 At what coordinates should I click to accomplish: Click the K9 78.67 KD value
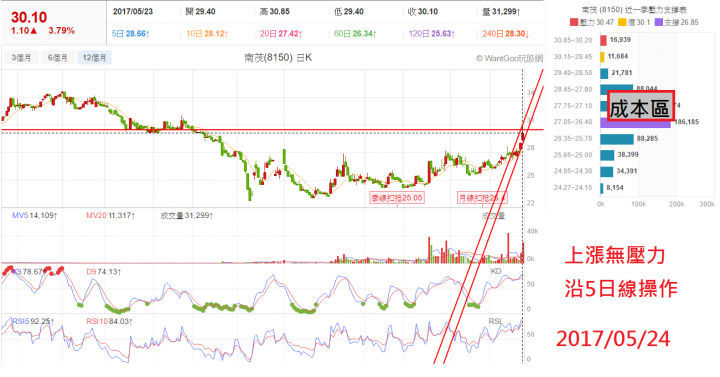pos(30,272)
